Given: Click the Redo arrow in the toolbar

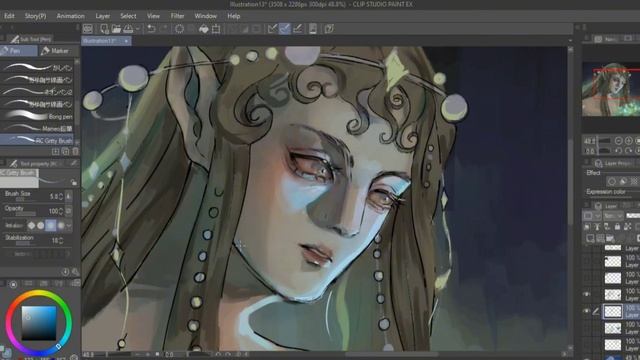Looking at the screenshot, I should tap(164, 29).
